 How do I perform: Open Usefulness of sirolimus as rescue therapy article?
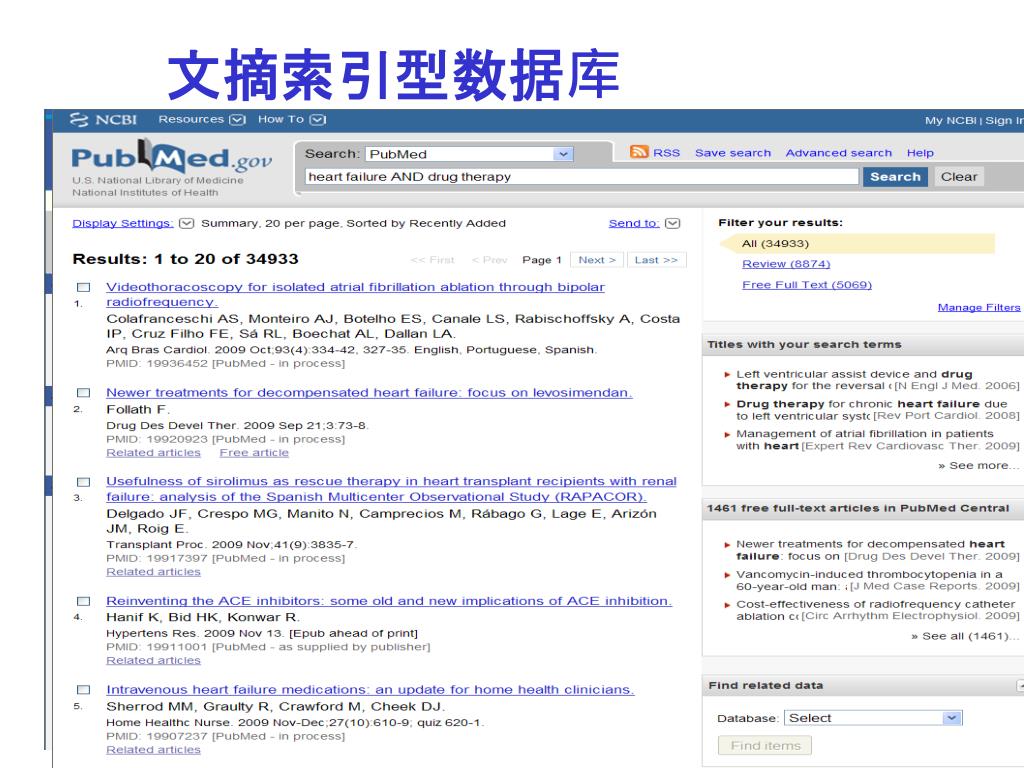(391, 489)
